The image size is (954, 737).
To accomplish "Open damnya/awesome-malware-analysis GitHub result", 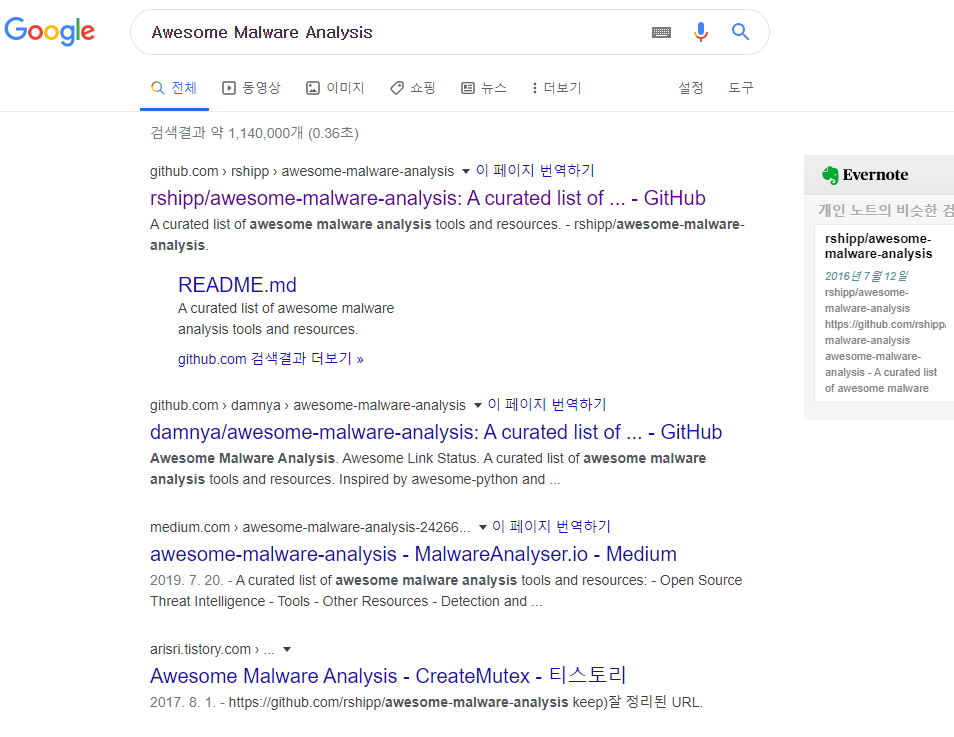I will tap(436, 432).
